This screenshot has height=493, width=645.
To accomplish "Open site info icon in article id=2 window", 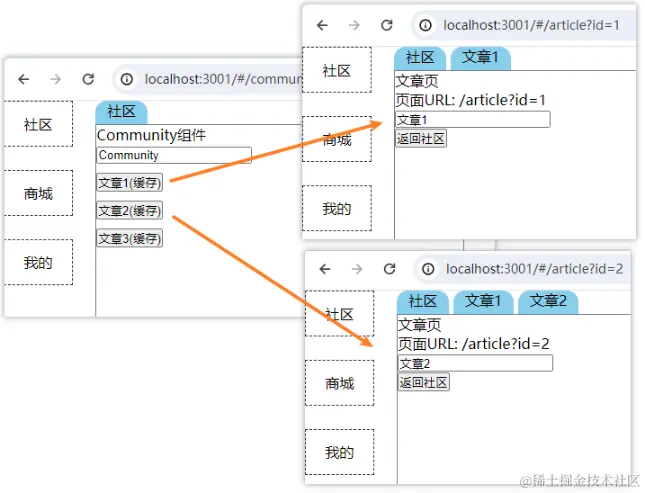I will coord(428,269).
